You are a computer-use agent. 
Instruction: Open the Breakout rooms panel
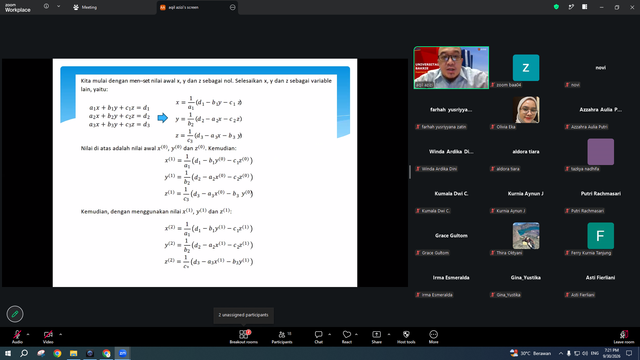(x=244, y=337)
